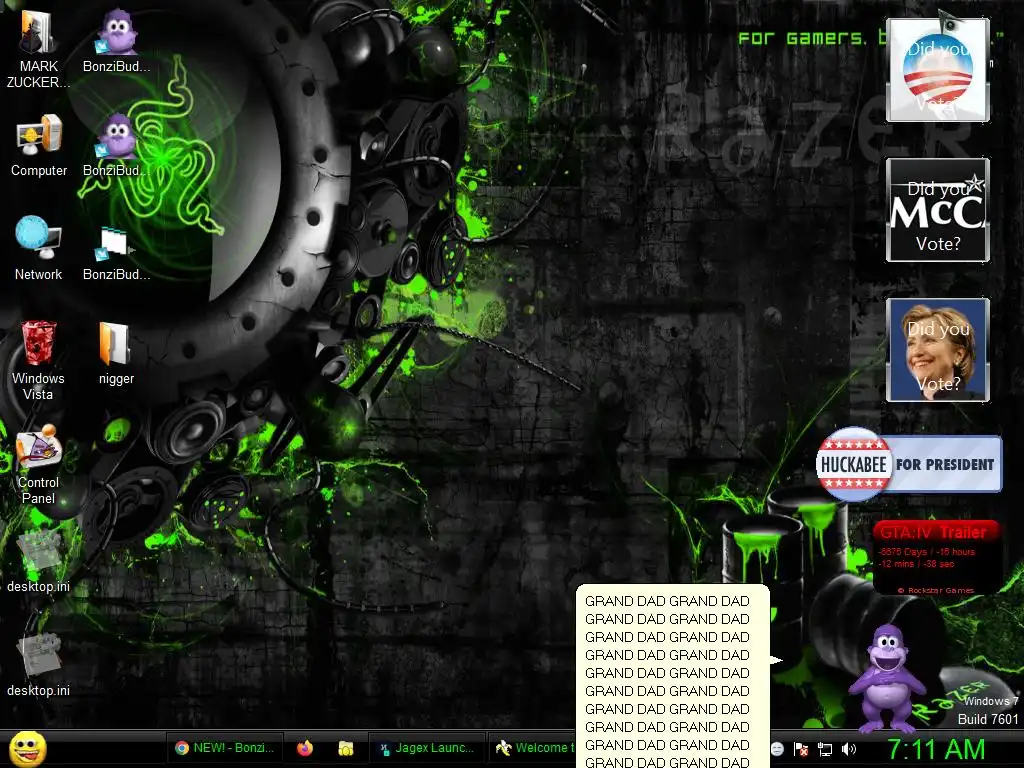Switch to the Jagex Launcher taskbar item
1024x768 pixels.
coord(427,748)
